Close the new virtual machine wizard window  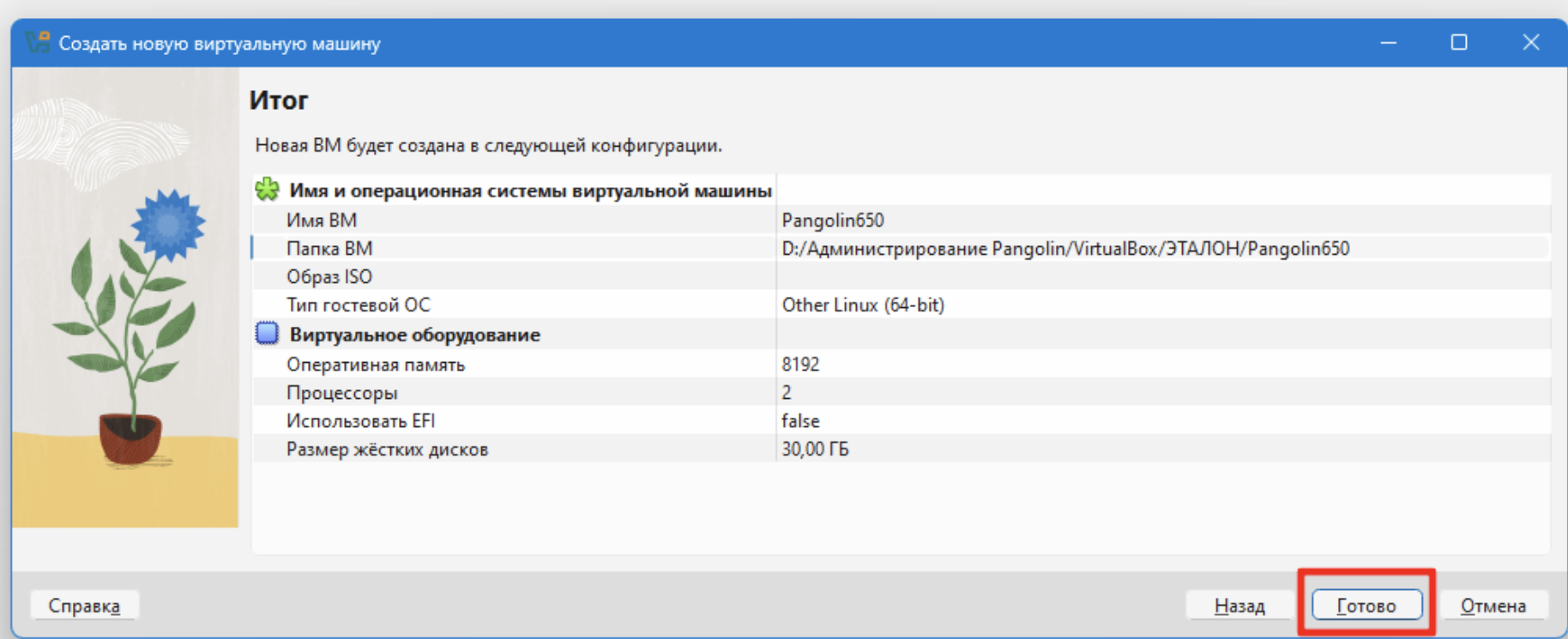click(1531, 43)
